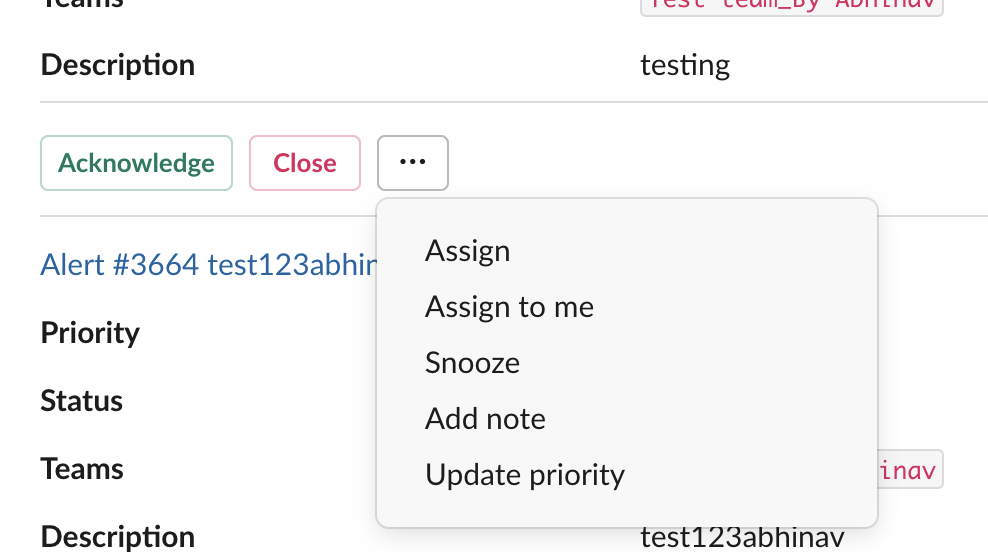The height and width of the screenshot is (552, 988).
Task: Click the Status field label
Action: [x=81, y=401]
